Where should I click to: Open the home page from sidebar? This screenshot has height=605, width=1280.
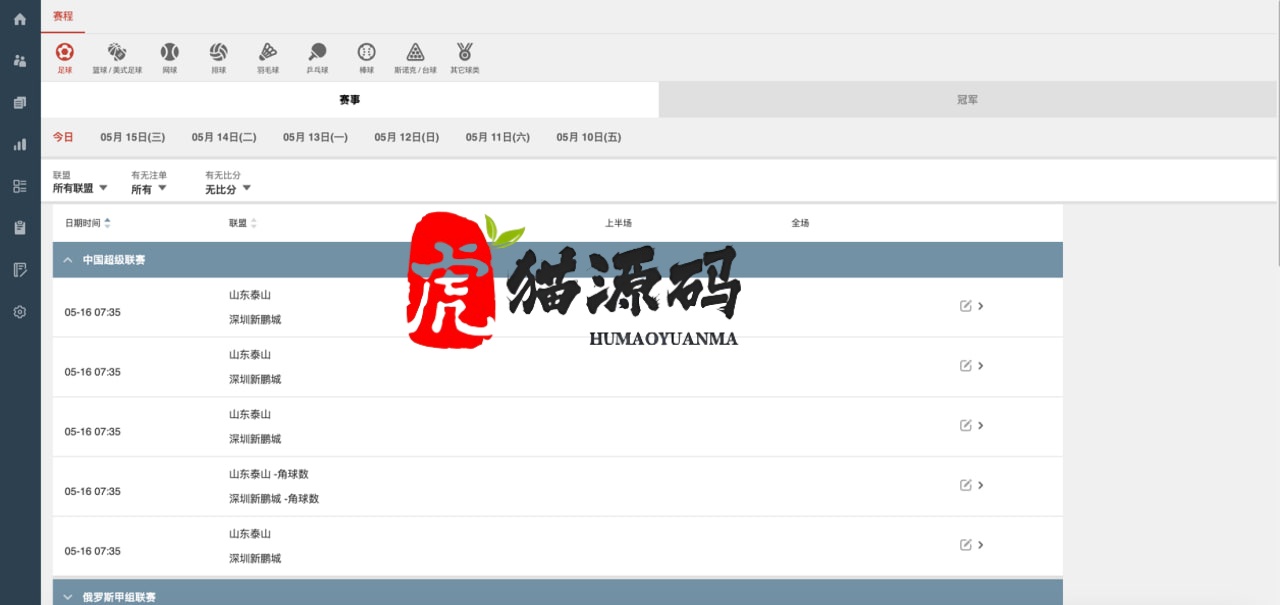(x=20, y=19)
